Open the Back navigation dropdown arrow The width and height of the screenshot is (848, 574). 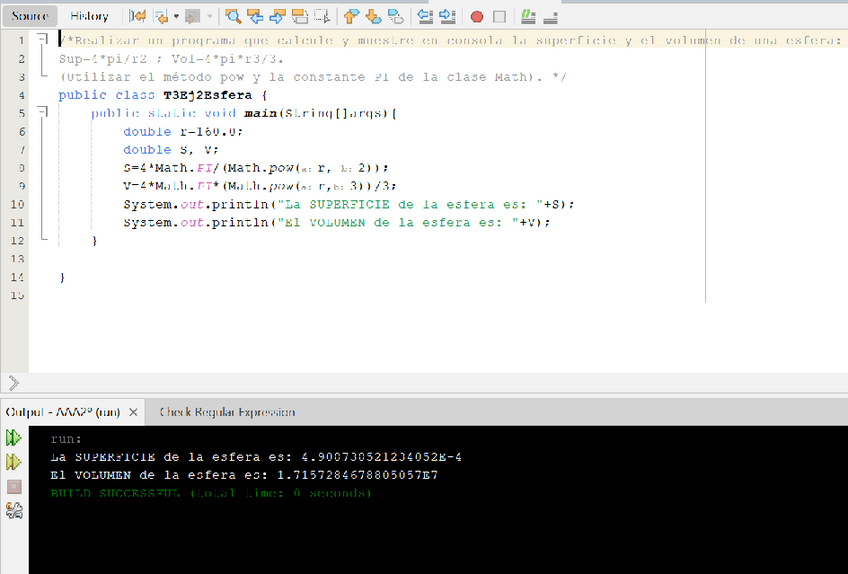(x=177, y=17)
